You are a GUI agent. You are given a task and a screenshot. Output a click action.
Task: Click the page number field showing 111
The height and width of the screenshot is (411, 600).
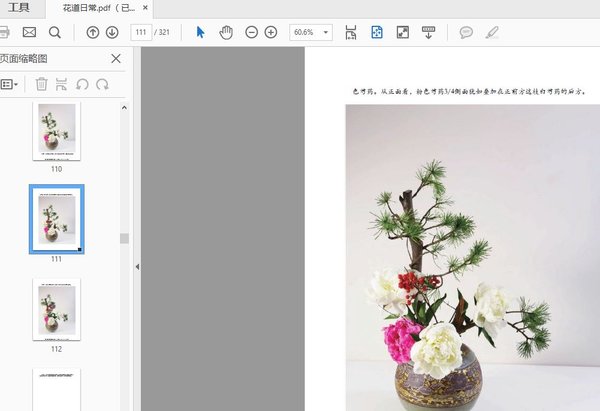pos(141,33)
